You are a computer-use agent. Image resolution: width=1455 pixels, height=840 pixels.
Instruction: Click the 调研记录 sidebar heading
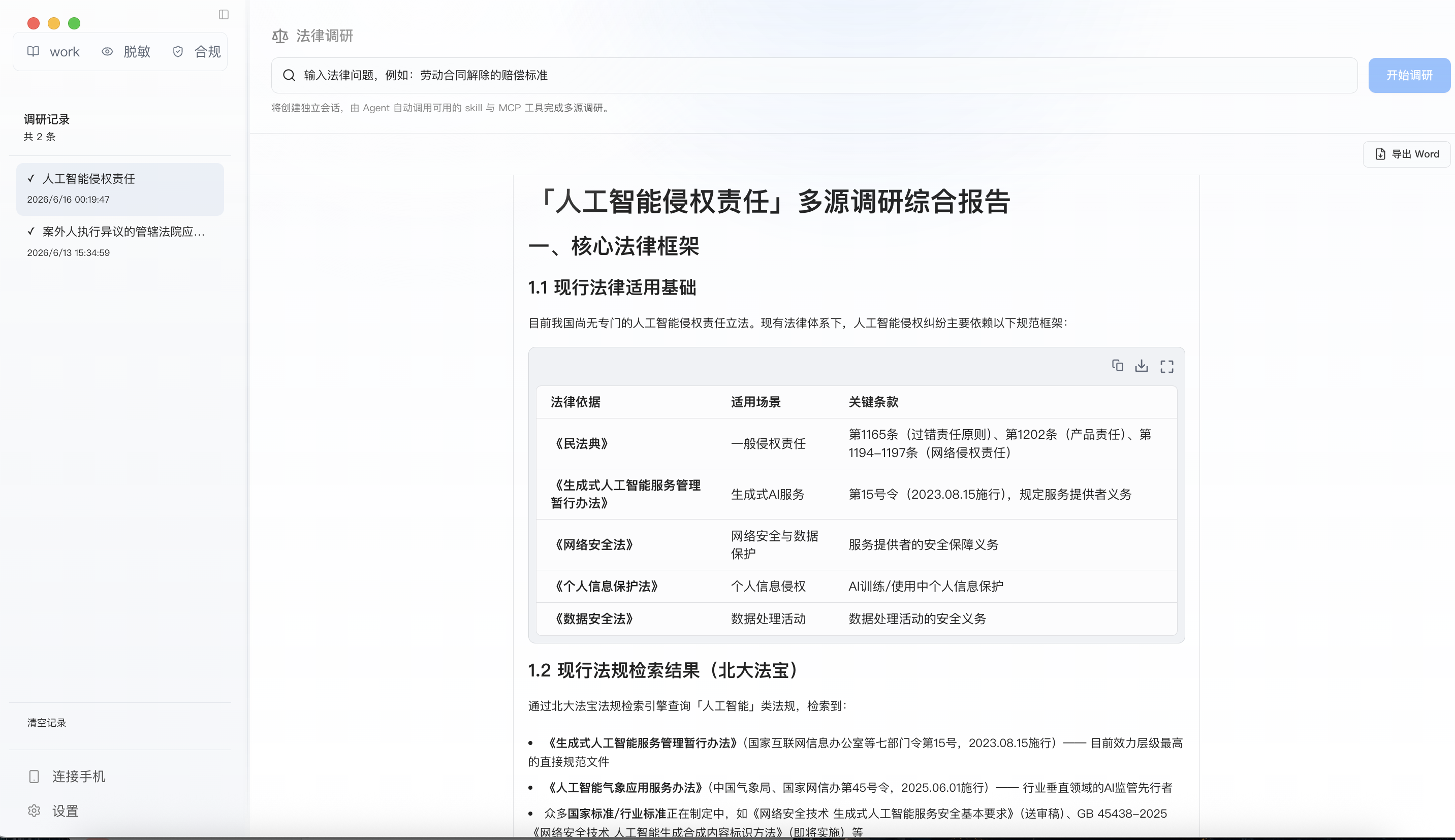[47, 120]
